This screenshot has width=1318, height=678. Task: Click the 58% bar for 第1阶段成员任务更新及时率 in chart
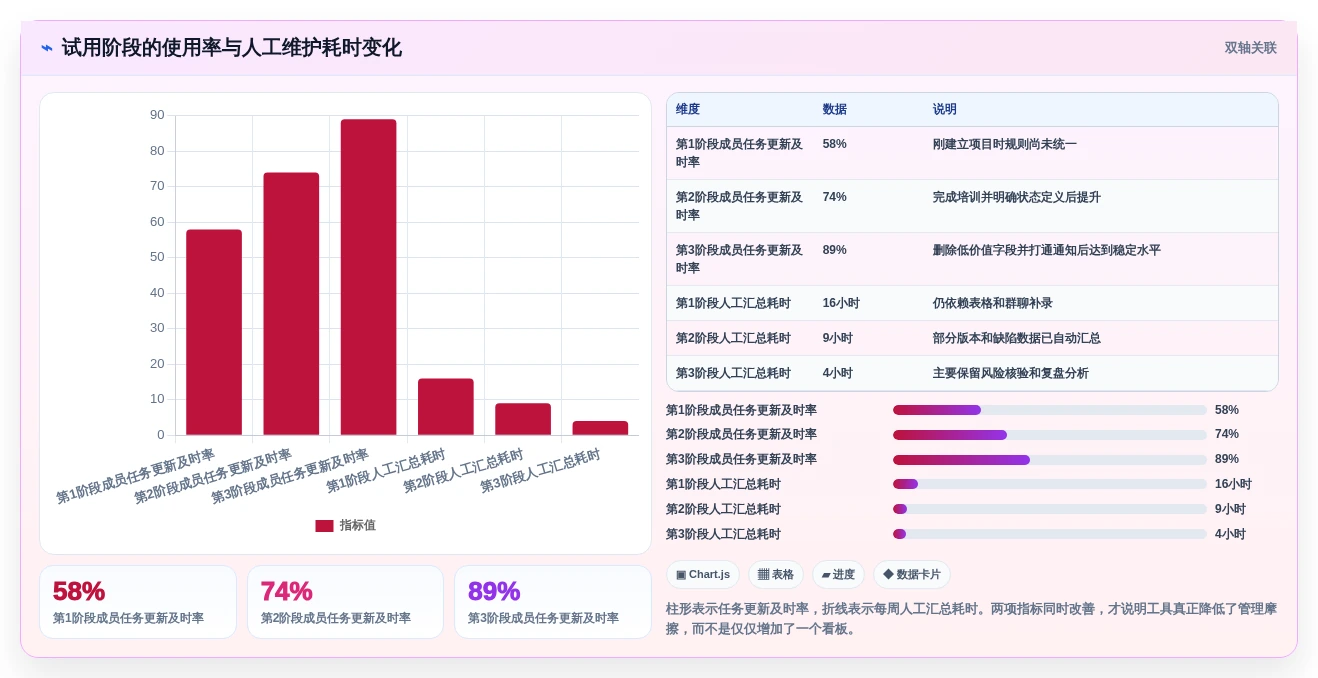(x=214, y=332)
